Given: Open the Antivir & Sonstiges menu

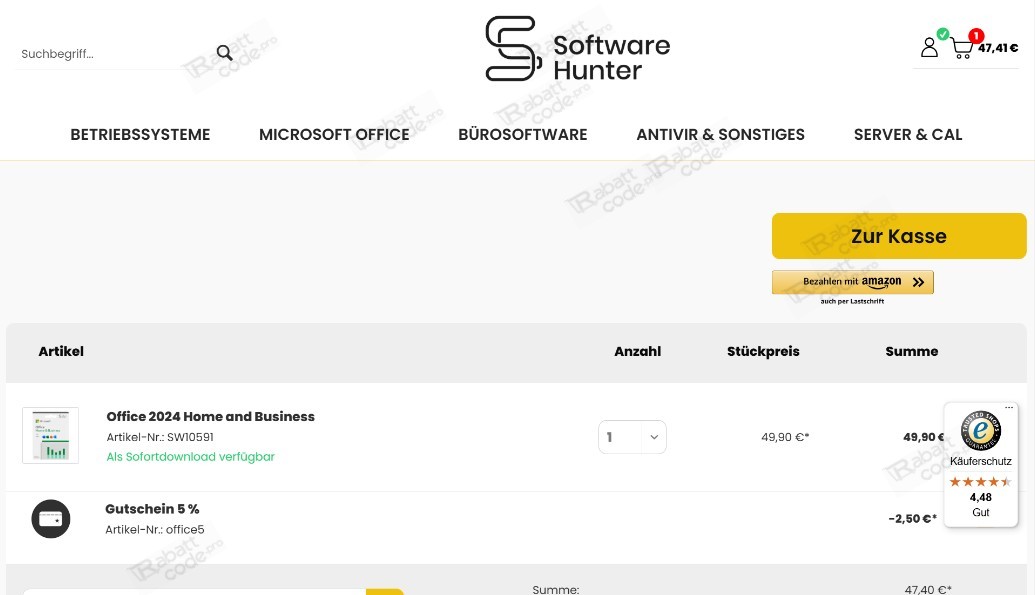Looking at the screenshot, I should coord(720,135).
